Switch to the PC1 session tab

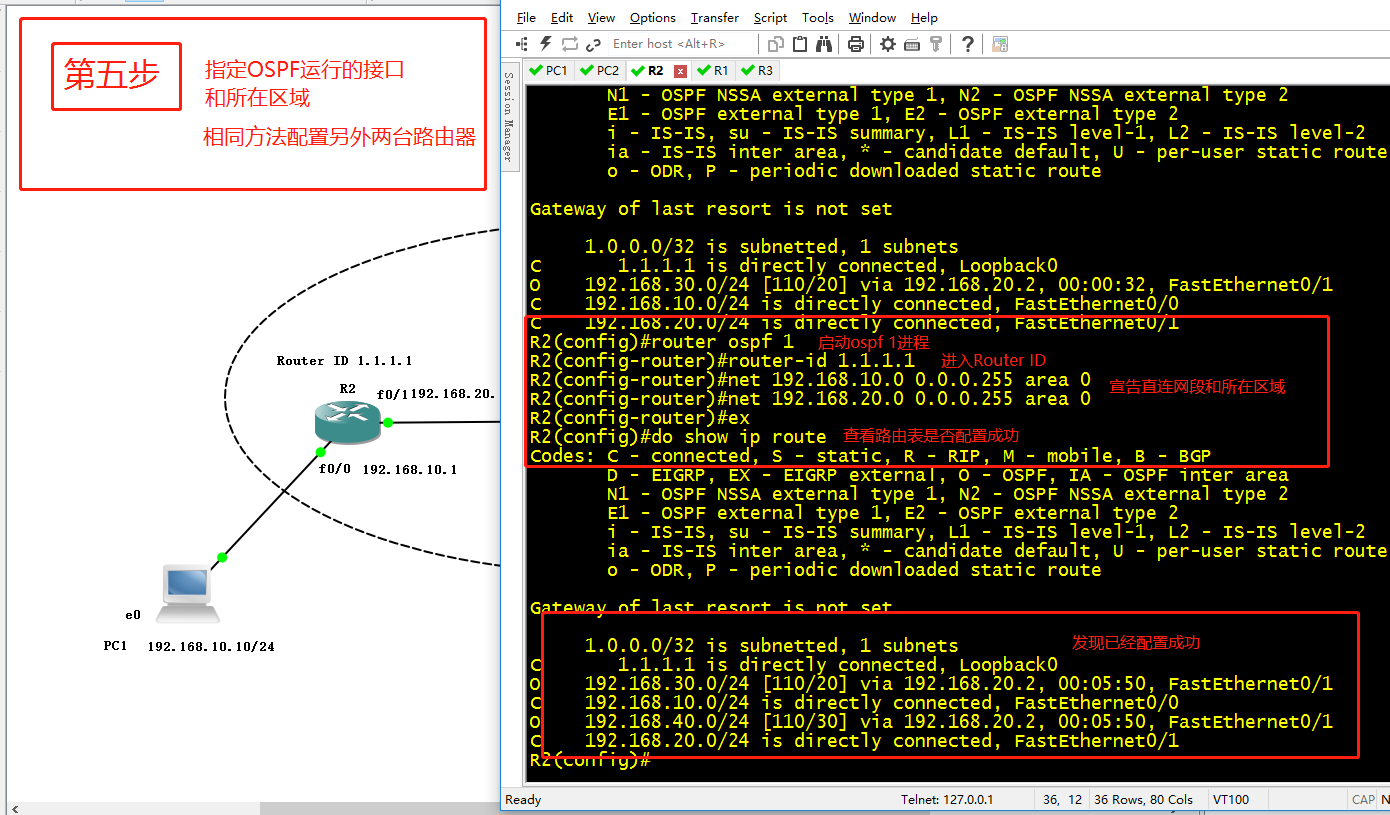549,70
